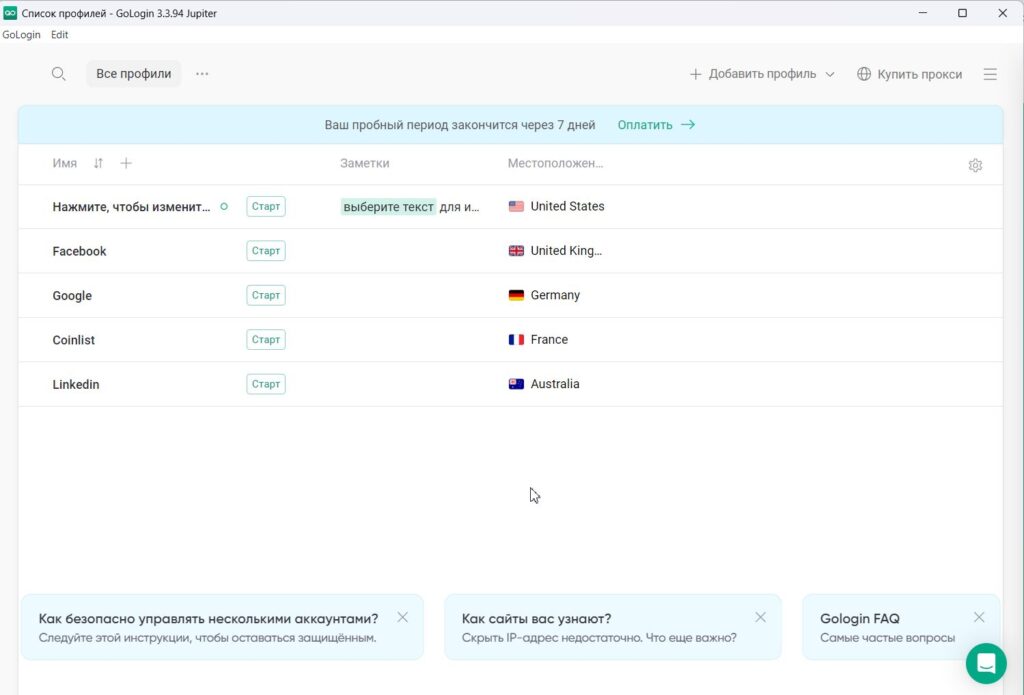
Task: Open the Edit menu
Action: (x=59, y=35)
